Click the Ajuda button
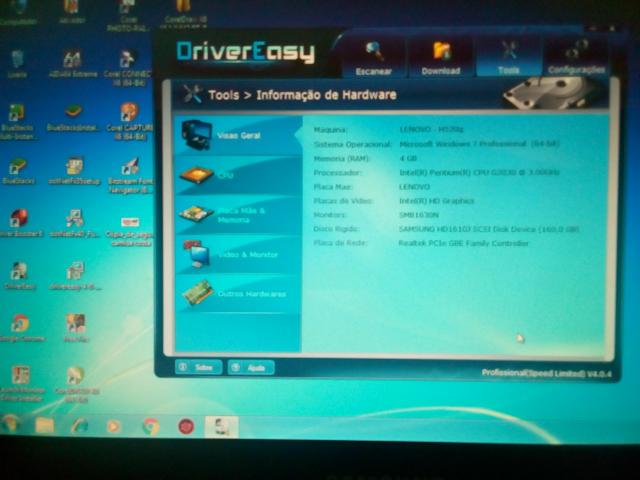This screenshot has height=480, width=640. point(251,367)
